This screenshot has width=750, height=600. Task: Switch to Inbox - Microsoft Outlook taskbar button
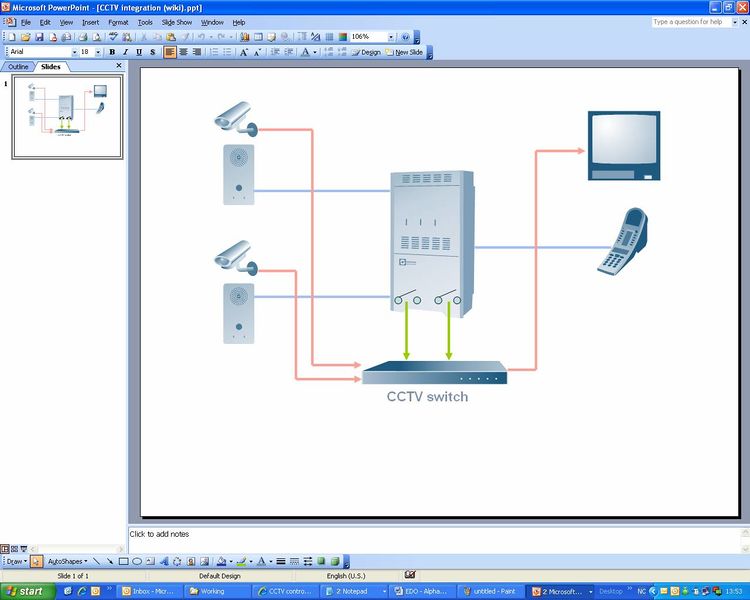(x=149, y=591)
